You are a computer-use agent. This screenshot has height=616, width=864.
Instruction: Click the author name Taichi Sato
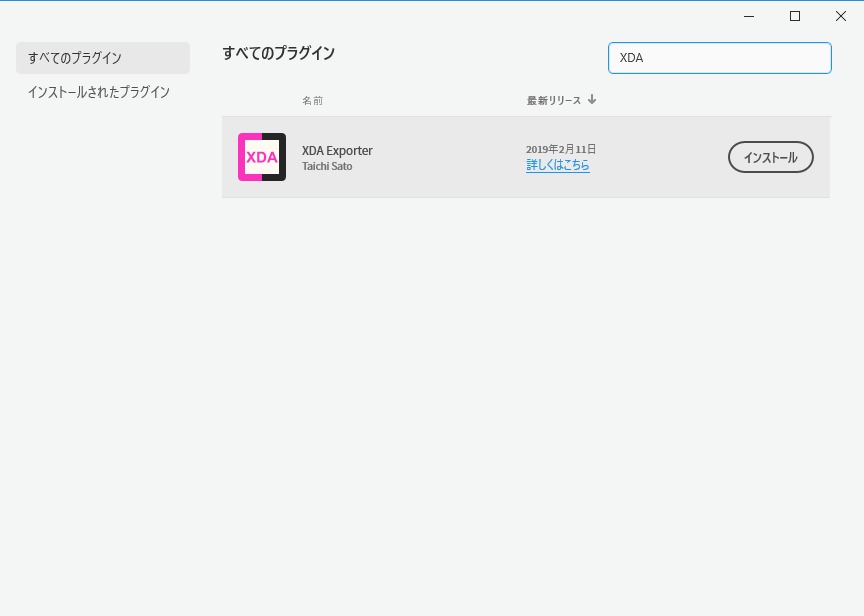pos(327,167)
